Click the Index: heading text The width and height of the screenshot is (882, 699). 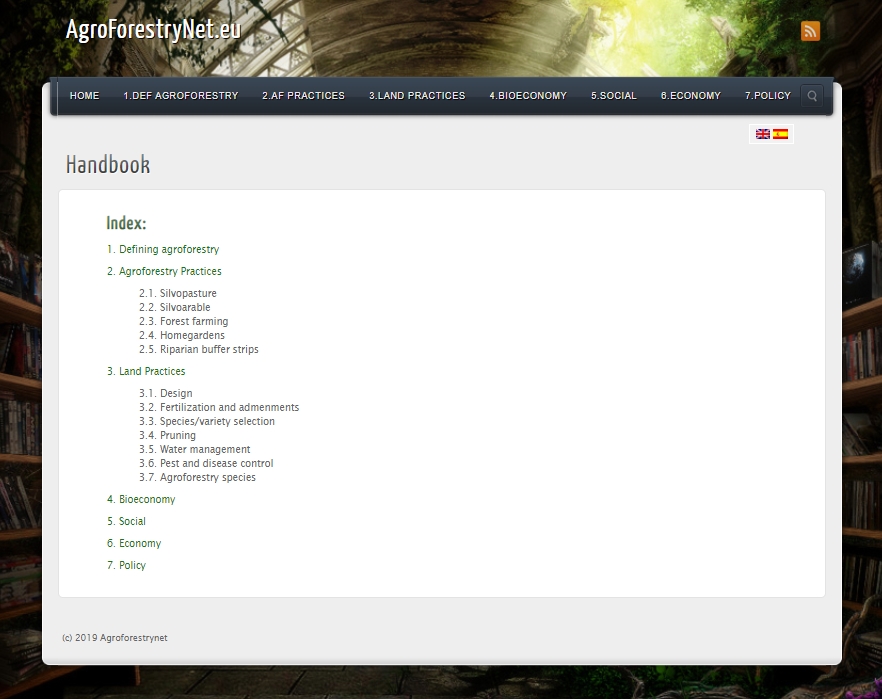point(126,223)
